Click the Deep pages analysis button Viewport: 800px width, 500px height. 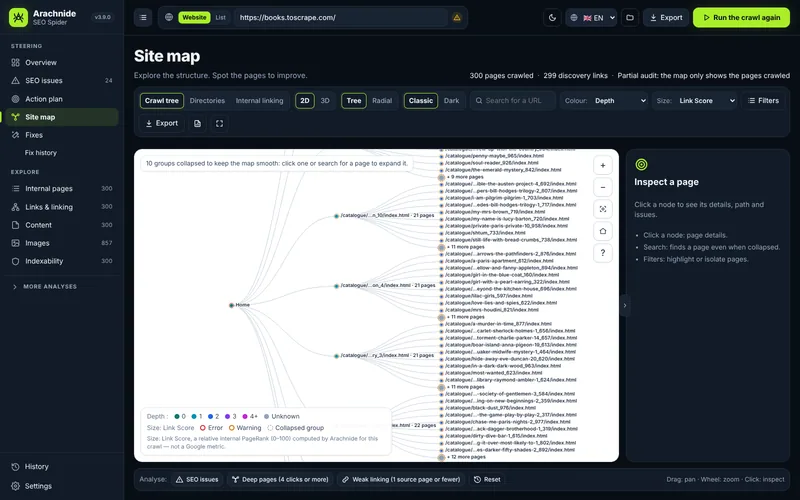pyautogui.click(x=280, y=480)
